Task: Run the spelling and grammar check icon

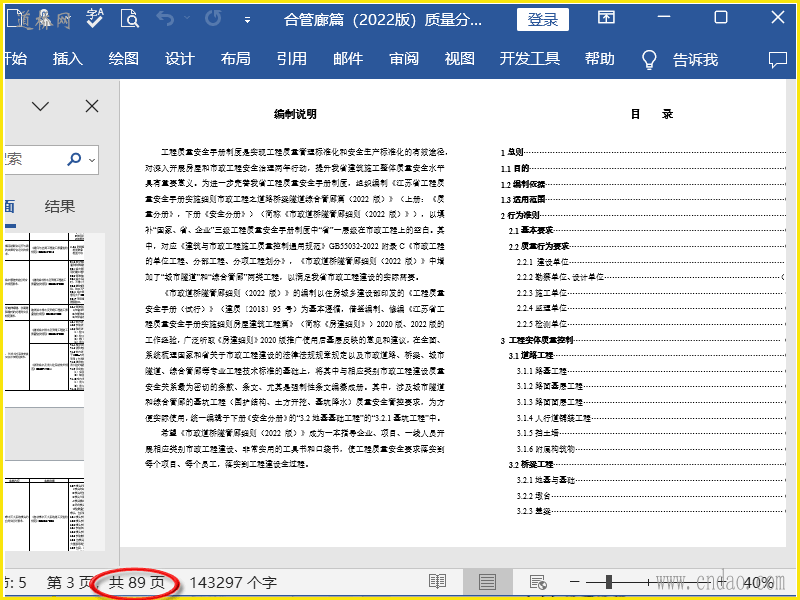Action: pyautogui.click(x=94, y=19)
